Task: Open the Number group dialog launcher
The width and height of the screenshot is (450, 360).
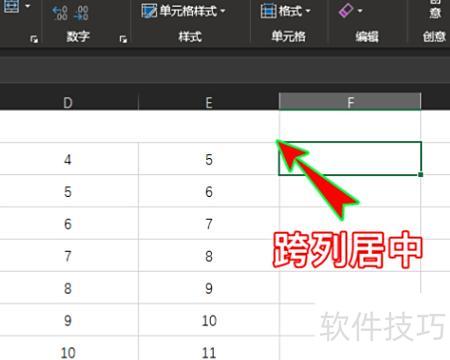Action: coord(123,39)
